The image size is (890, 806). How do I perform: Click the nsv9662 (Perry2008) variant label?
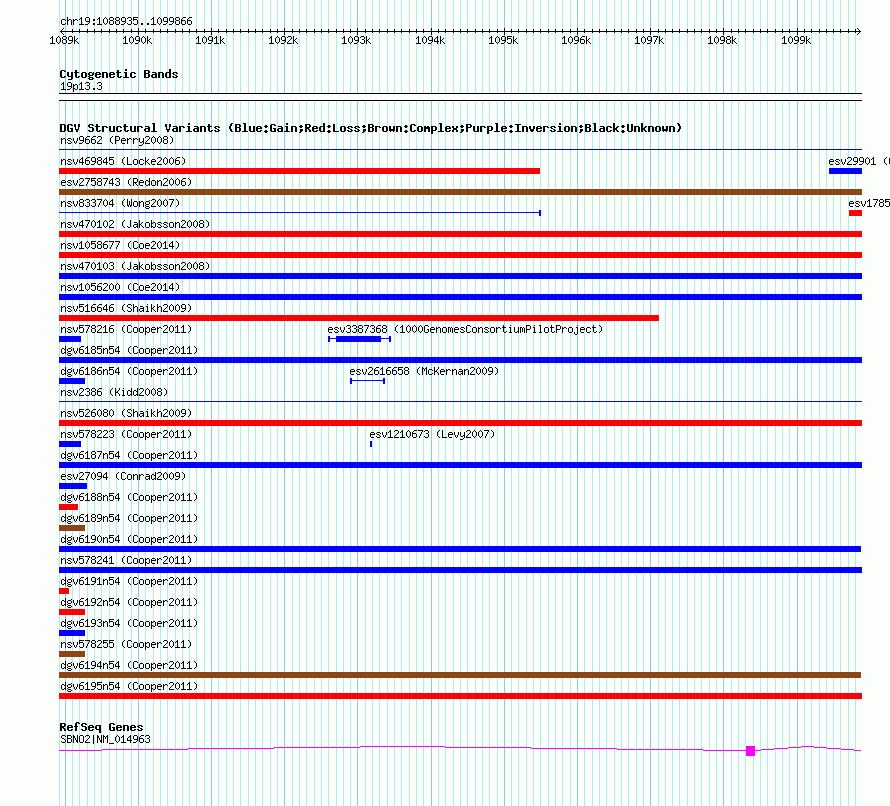coord(117,140)
